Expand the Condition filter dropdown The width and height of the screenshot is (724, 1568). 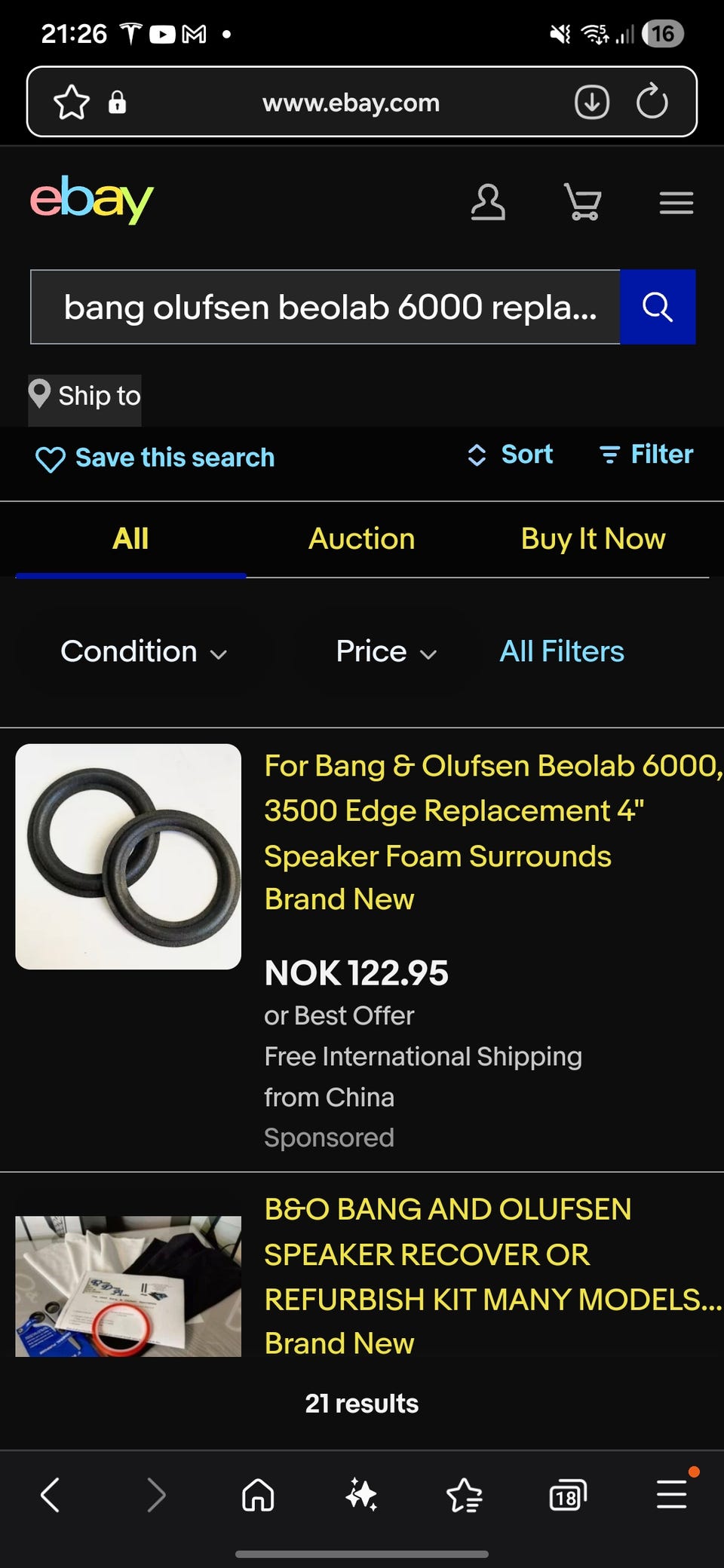(143, 651)
